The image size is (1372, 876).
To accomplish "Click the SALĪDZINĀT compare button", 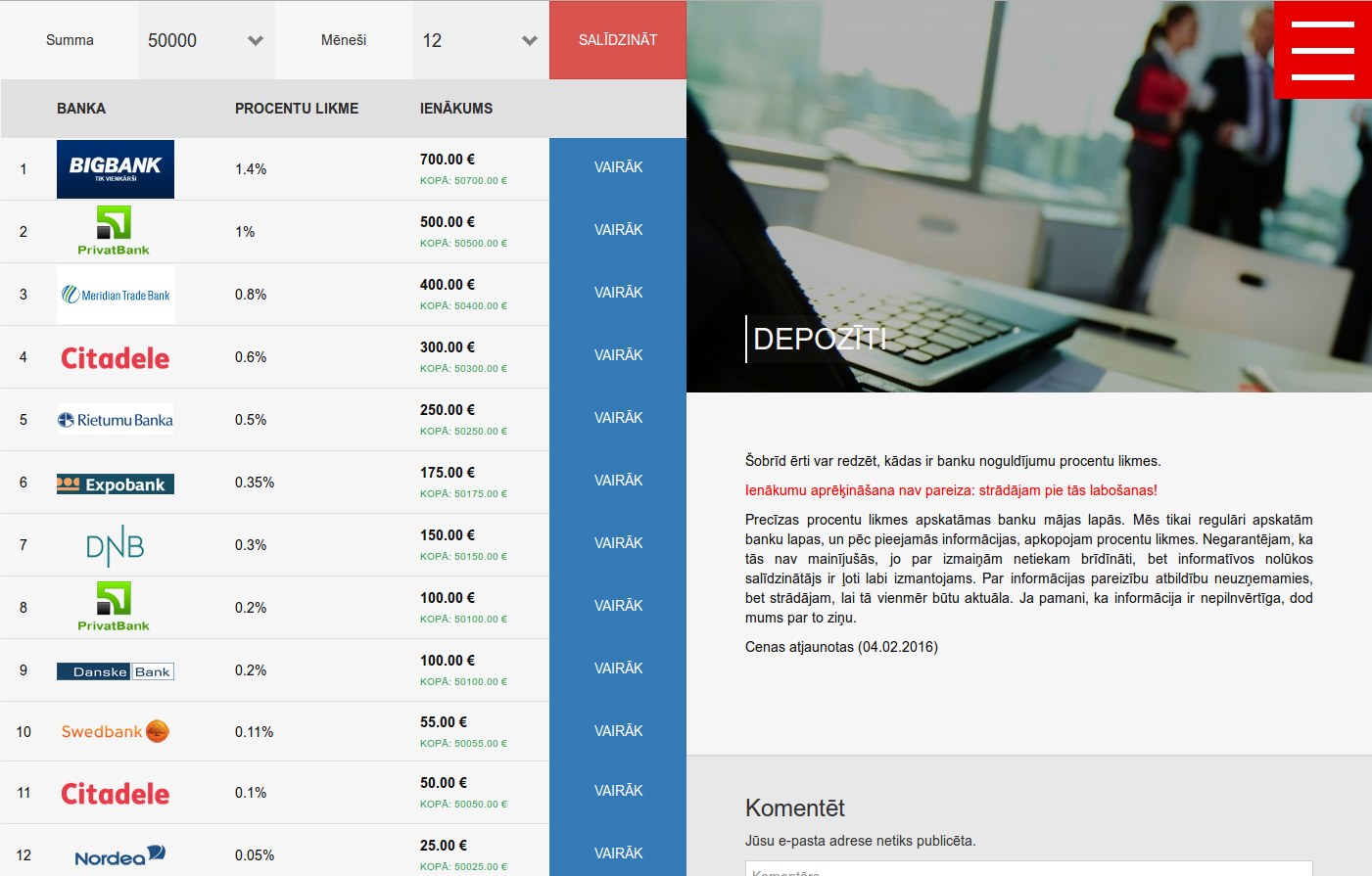I will [618, 40].
